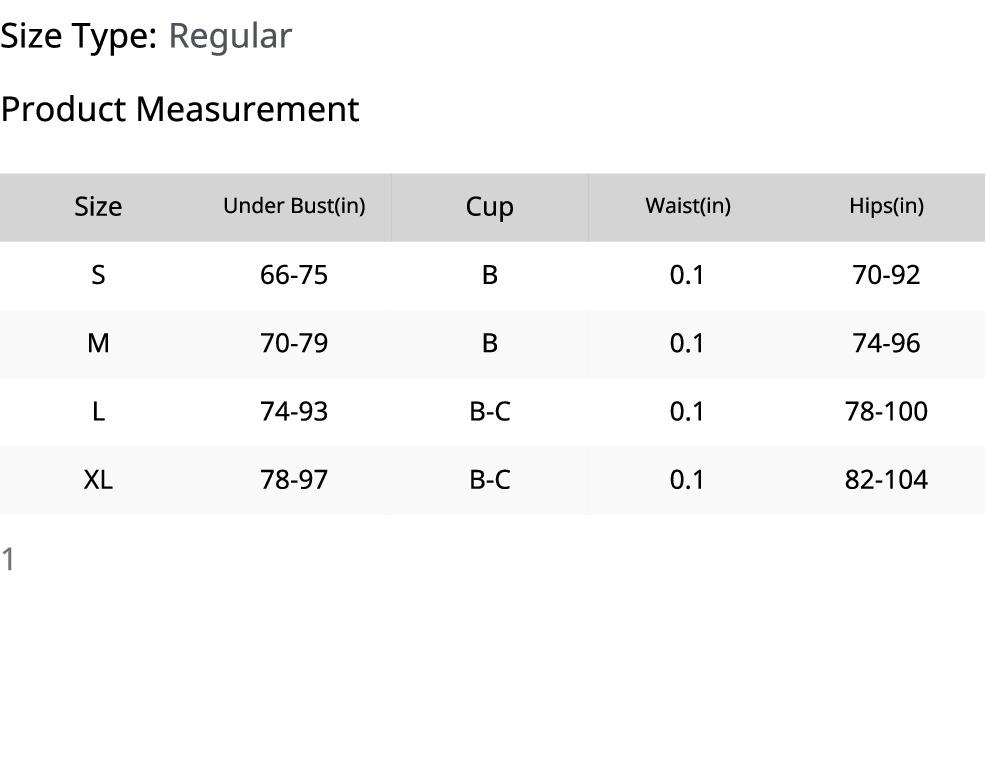
Task: Click the 74-93 under bust value
Action: (x=294, y=411)
